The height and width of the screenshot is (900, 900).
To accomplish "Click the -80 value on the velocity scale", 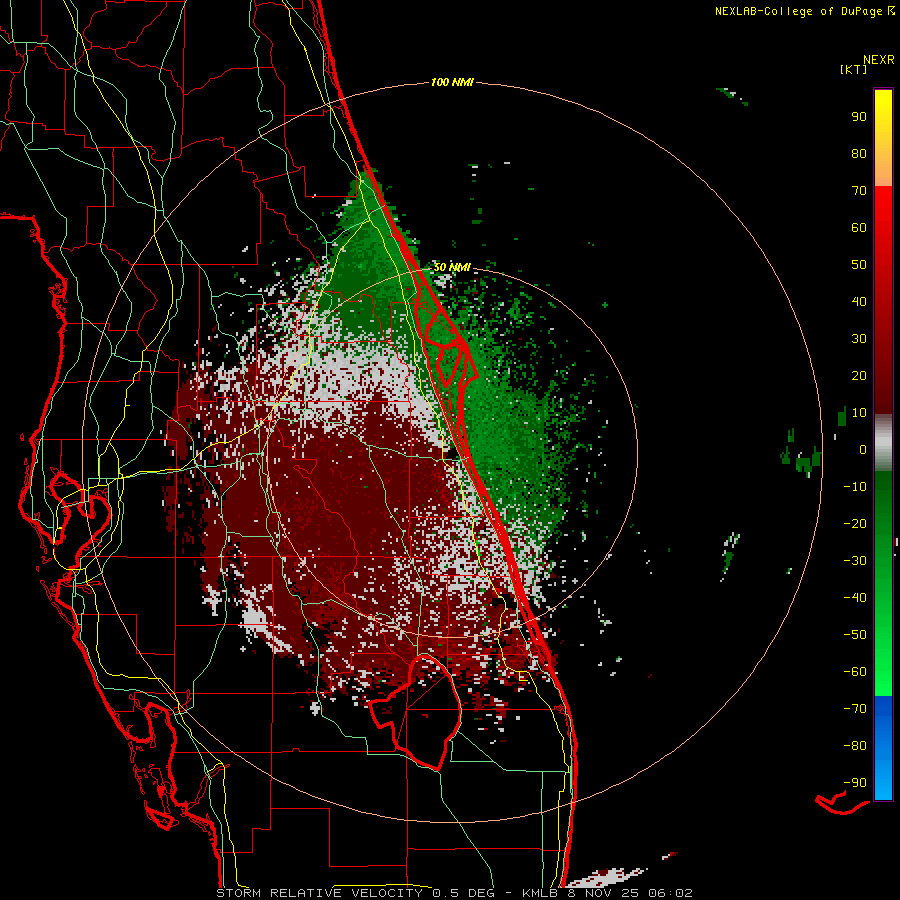I will (x=855, y=746).
